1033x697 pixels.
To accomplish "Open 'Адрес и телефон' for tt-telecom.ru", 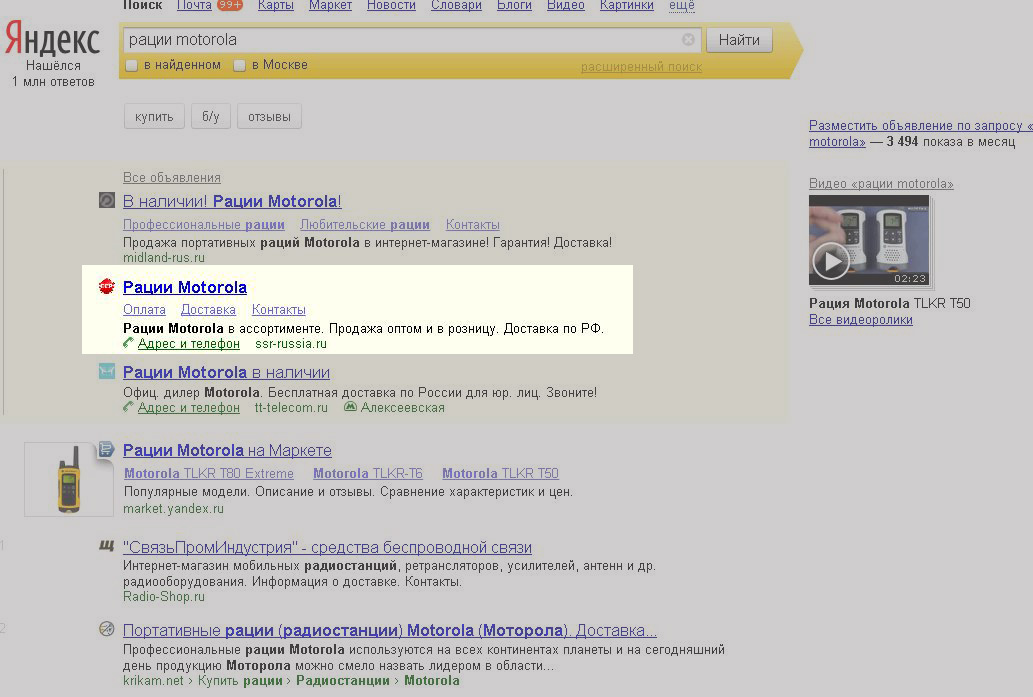I will coord(188,408).
